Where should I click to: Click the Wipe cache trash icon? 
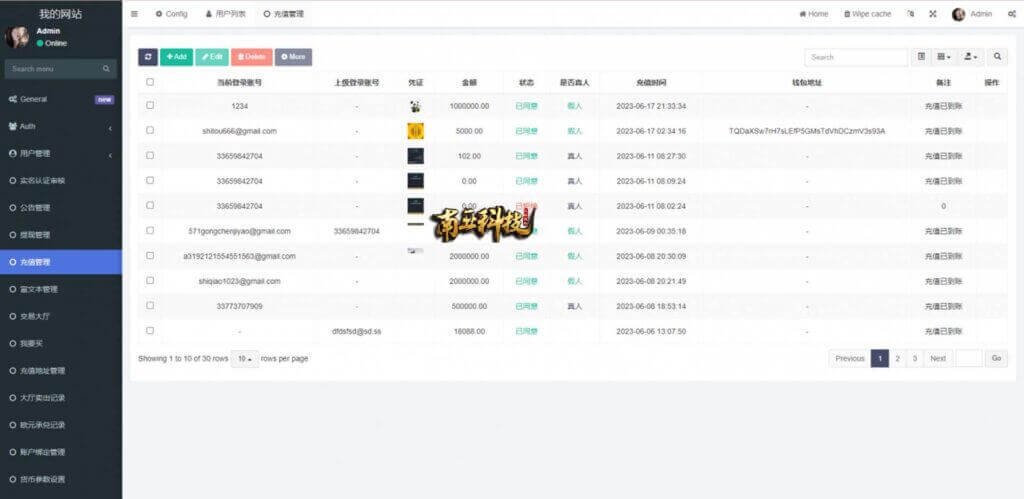pos(848,14)
